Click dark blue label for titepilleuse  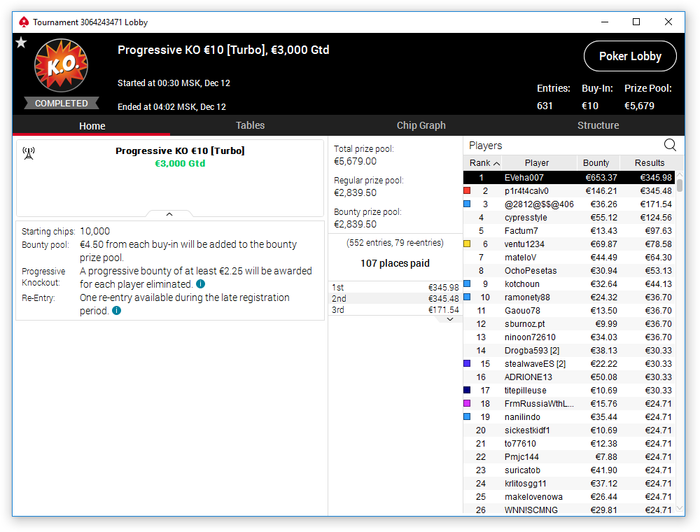click(467, 390)
